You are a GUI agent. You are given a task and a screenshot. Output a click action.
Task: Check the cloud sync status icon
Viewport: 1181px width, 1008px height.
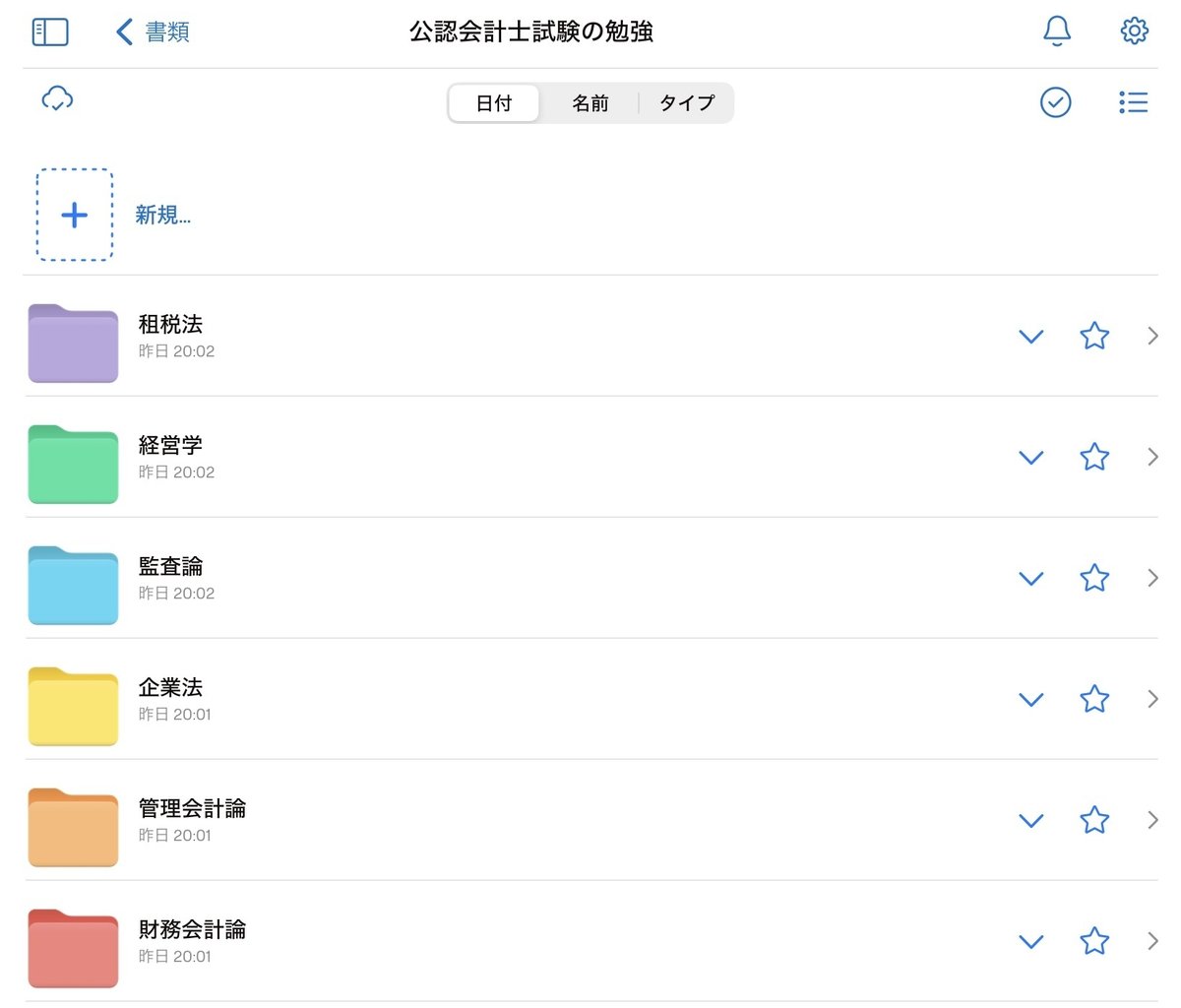click(x=57, y=98)
